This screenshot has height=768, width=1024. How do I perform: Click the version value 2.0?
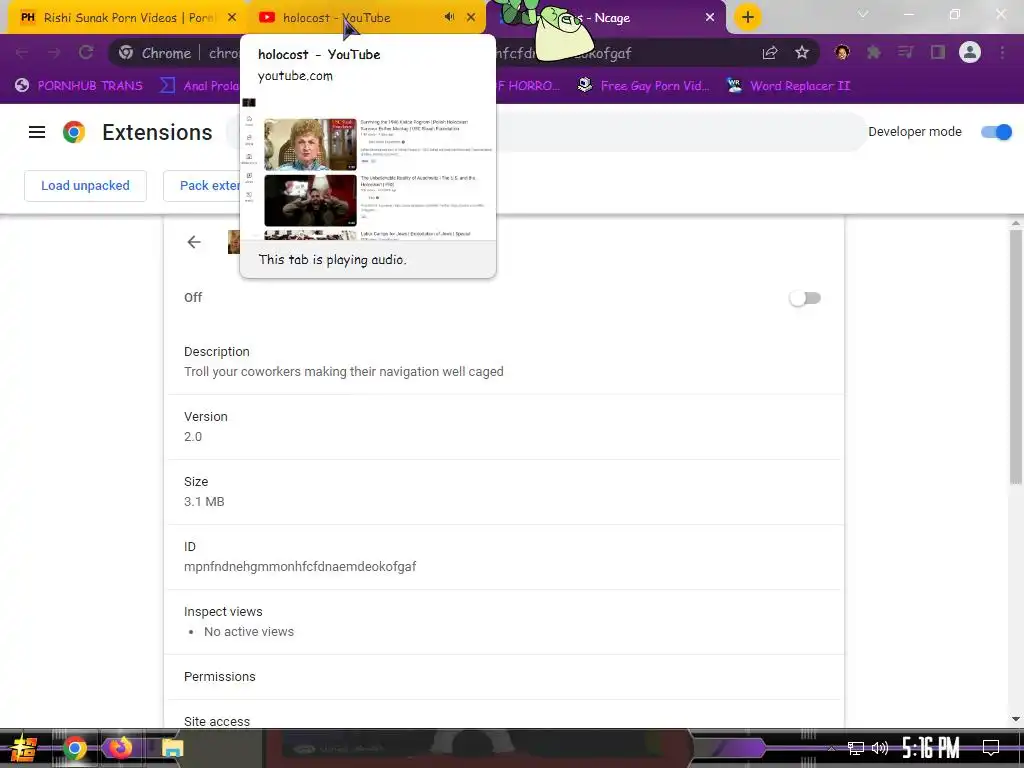[193, 437]
